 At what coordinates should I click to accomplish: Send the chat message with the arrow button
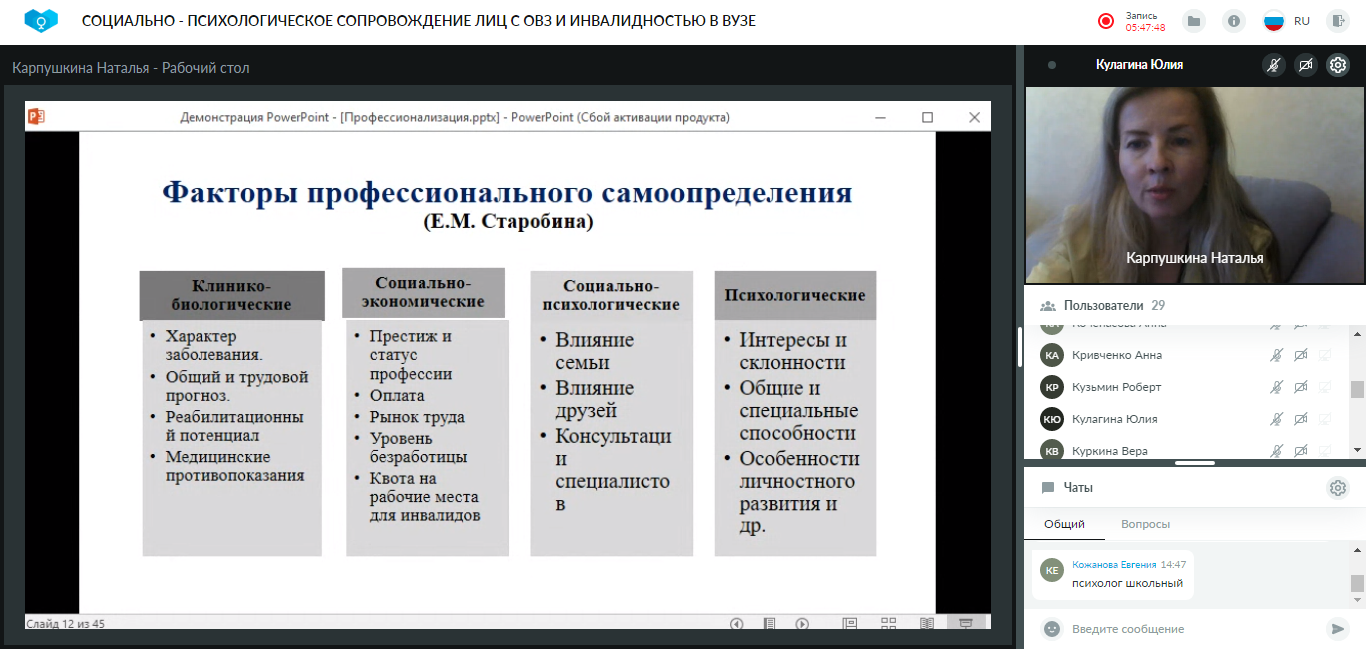point(1336,629)
